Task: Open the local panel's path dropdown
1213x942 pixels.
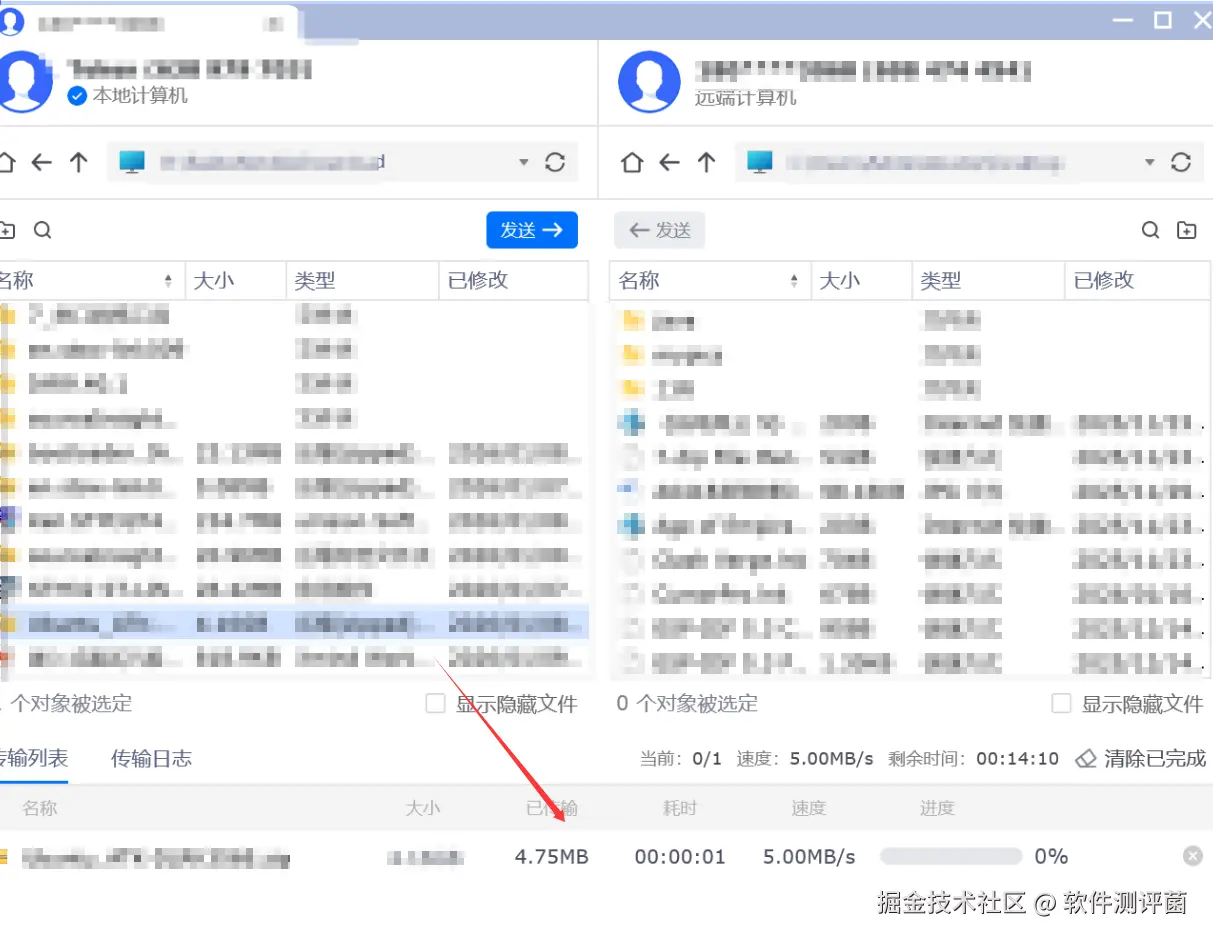Action: 522,162
